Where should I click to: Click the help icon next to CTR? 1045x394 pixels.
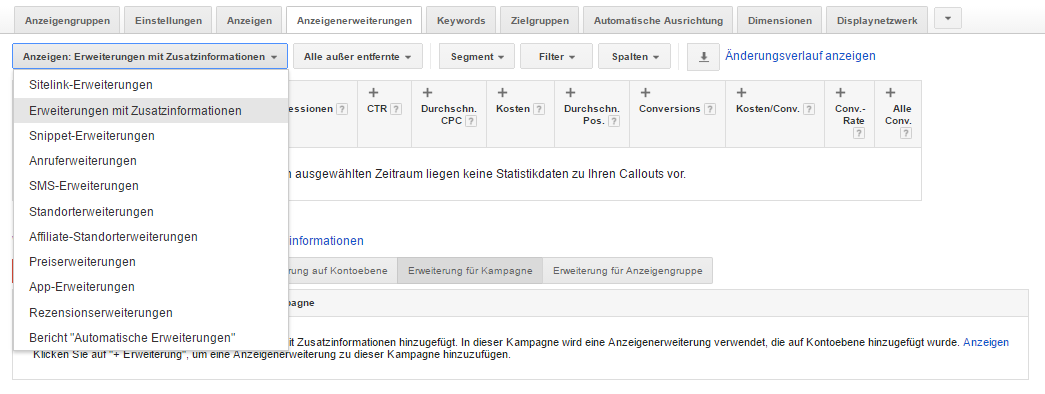pos(396,109)
